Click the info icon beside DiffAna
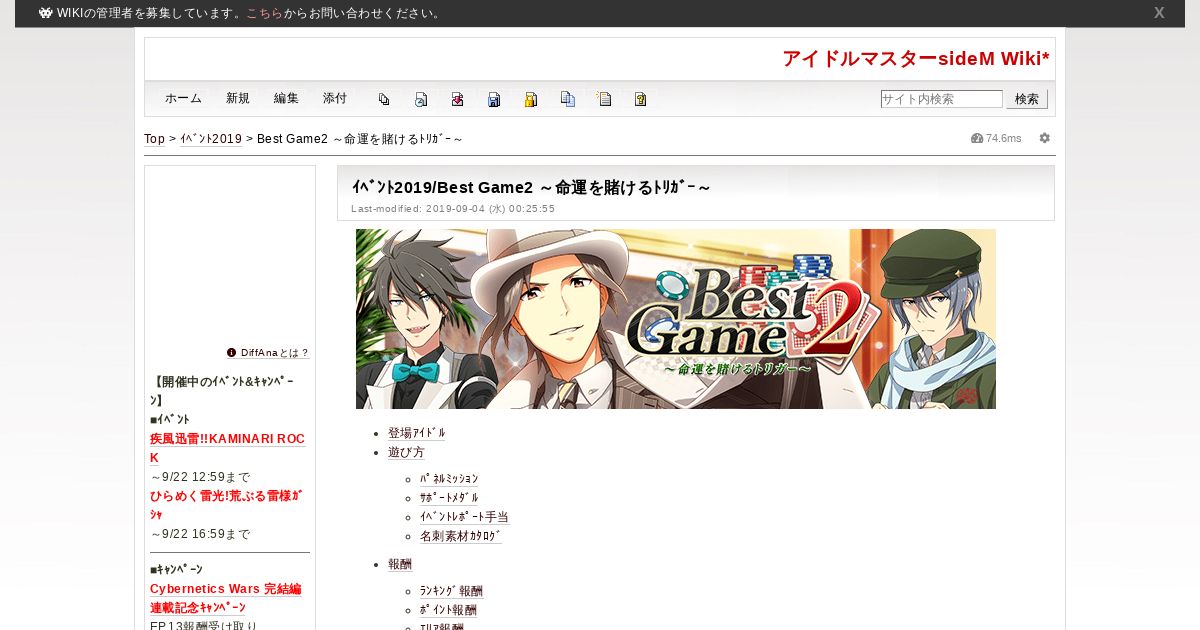The width and height of the screenshot is (1200, 630). [x=232, y=352]
